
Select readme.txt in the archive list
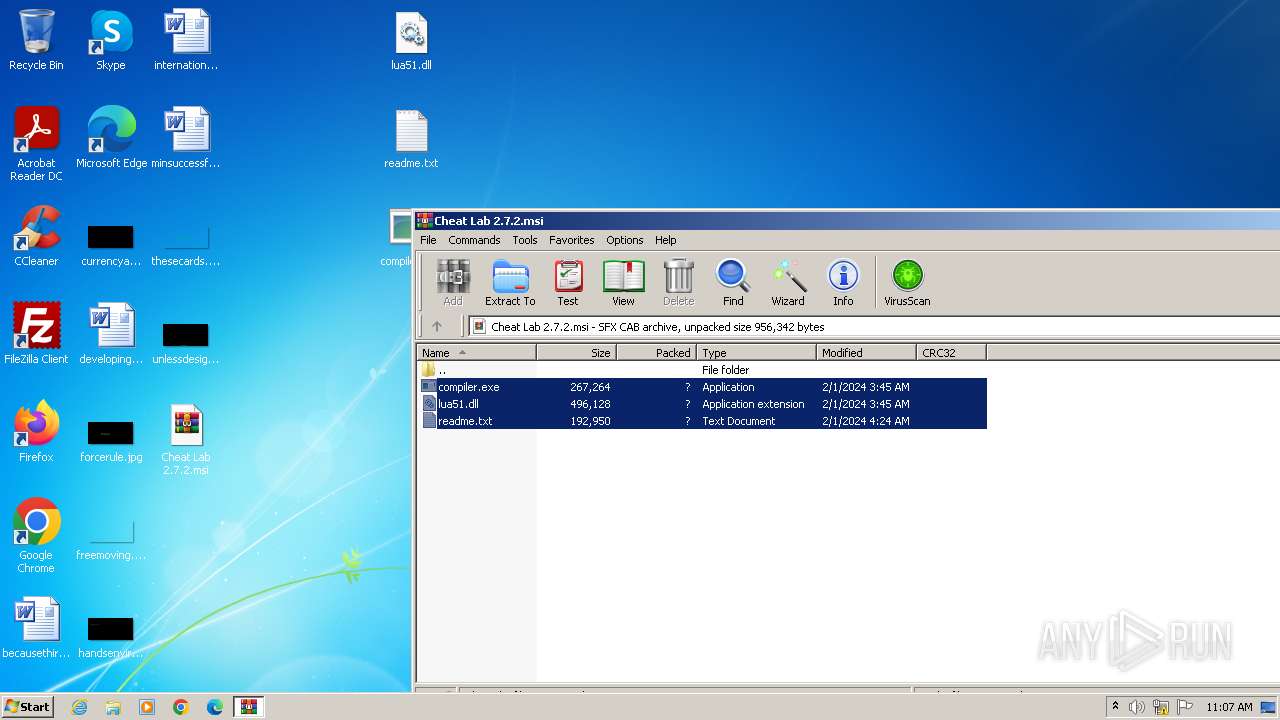702,421
